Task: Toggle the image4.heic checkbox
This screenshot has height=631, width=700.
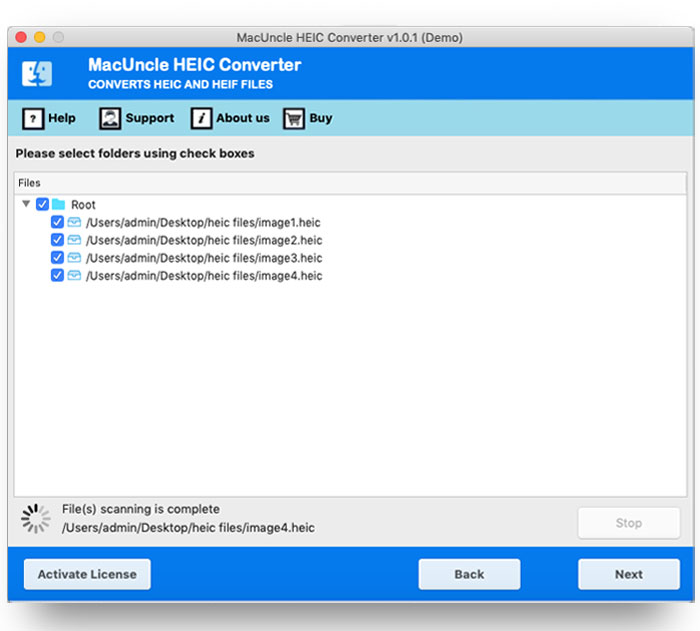Action: [x=57, y=275]
